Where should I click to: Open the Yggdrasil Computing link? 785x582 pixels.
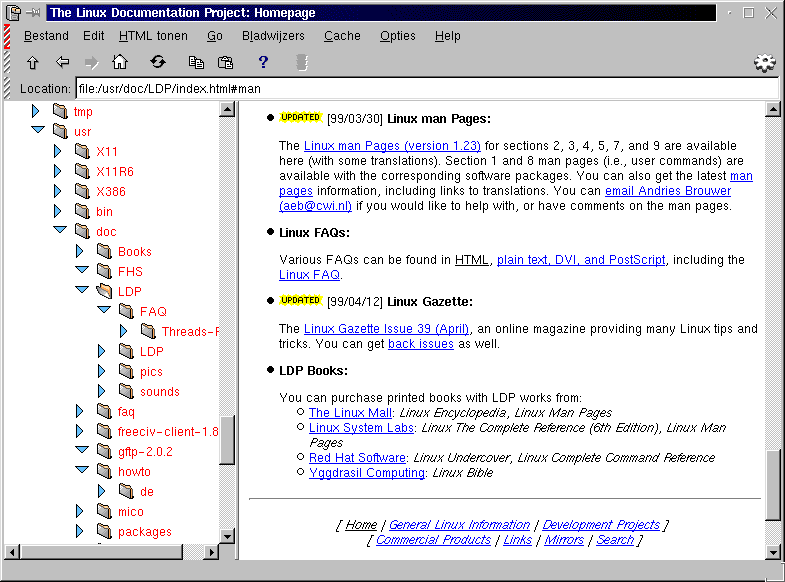[x=366, y=473]
